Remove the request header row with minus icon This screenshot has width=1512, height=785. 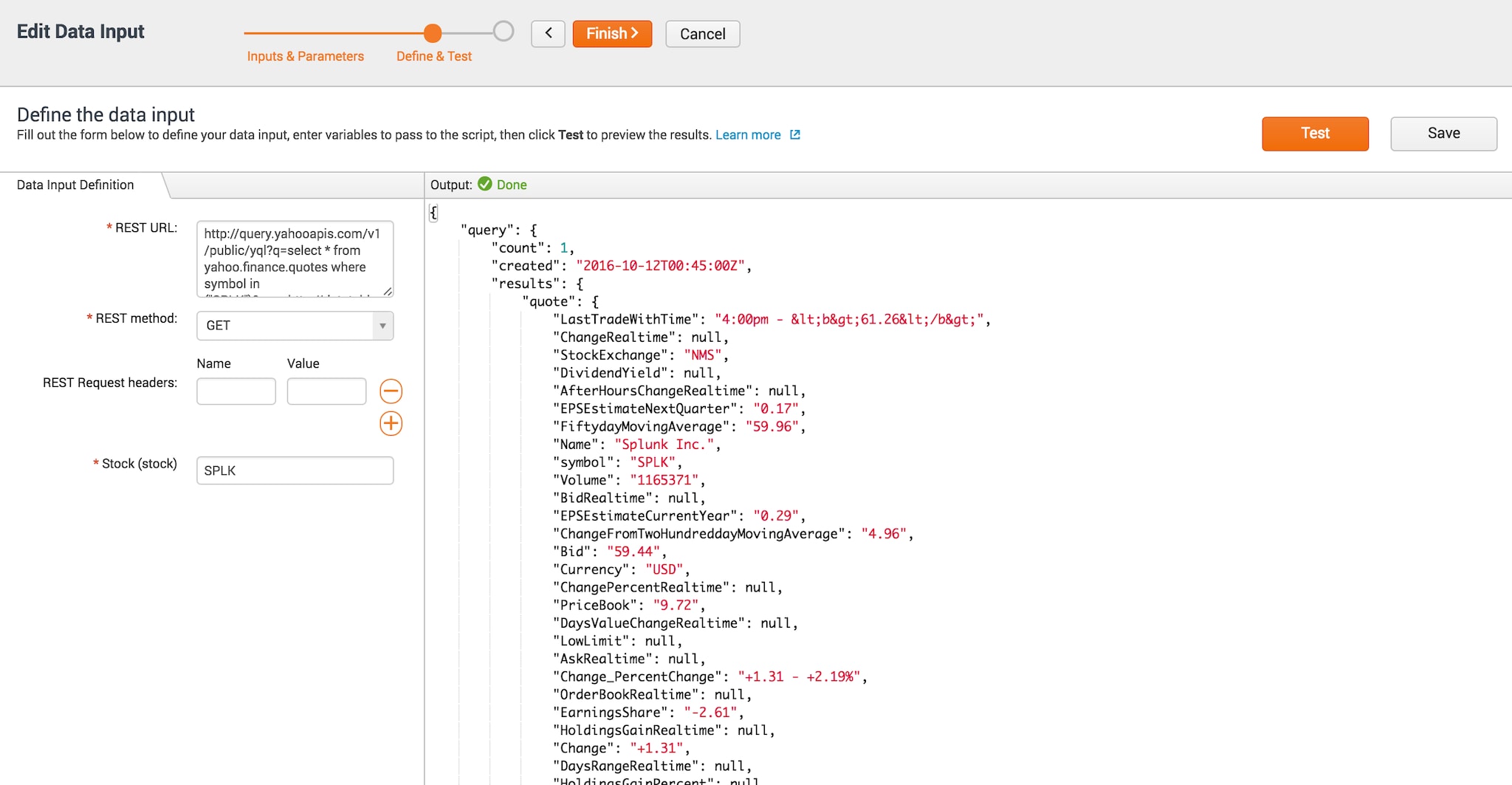tap(391, 391)
